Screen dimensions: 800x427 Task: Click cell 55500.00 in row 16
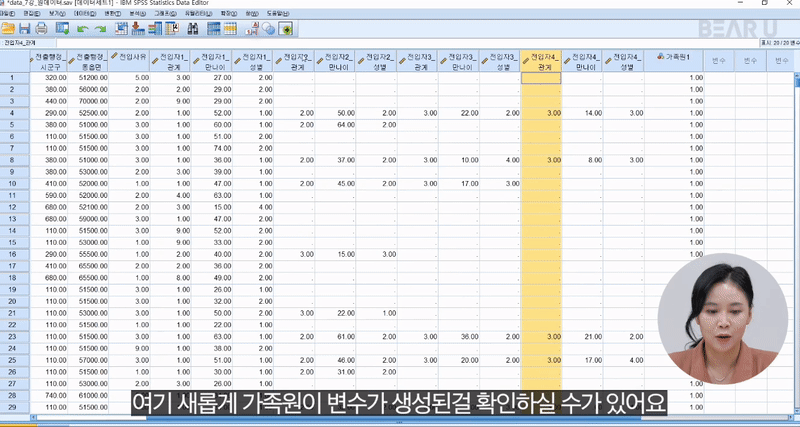click(88, 254)
